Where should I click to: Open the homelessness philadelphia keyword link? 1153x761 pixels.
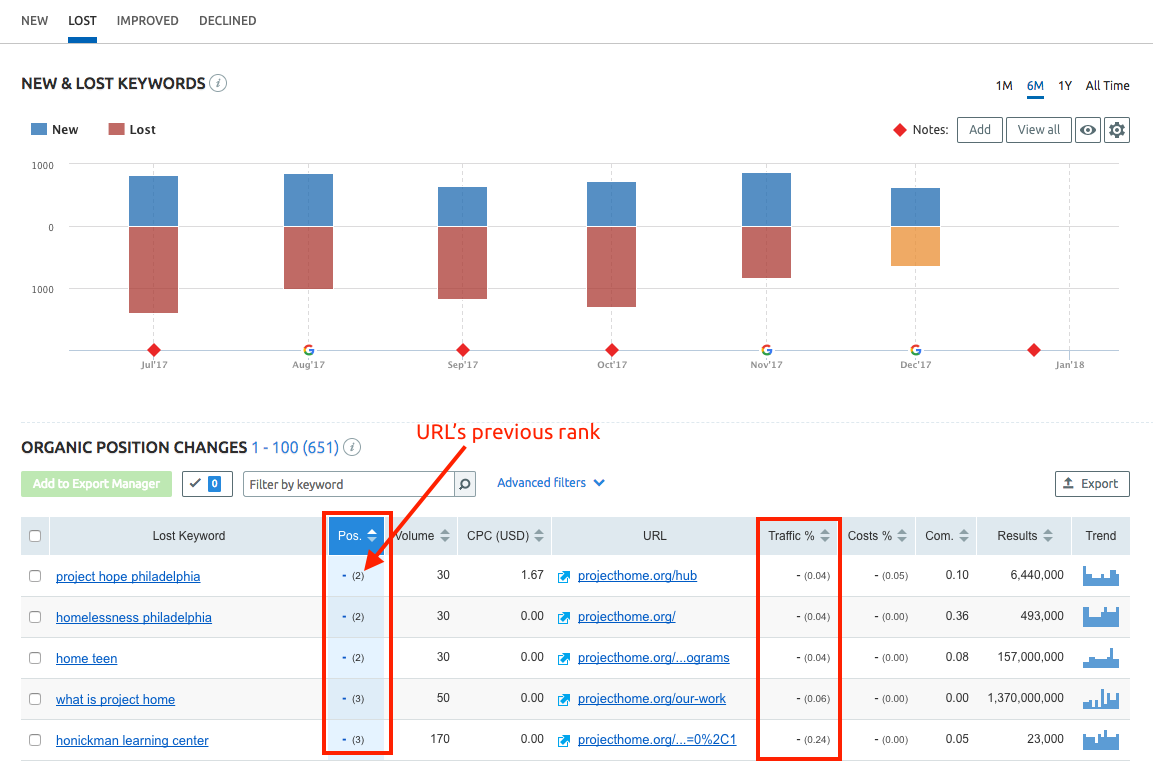133,616
